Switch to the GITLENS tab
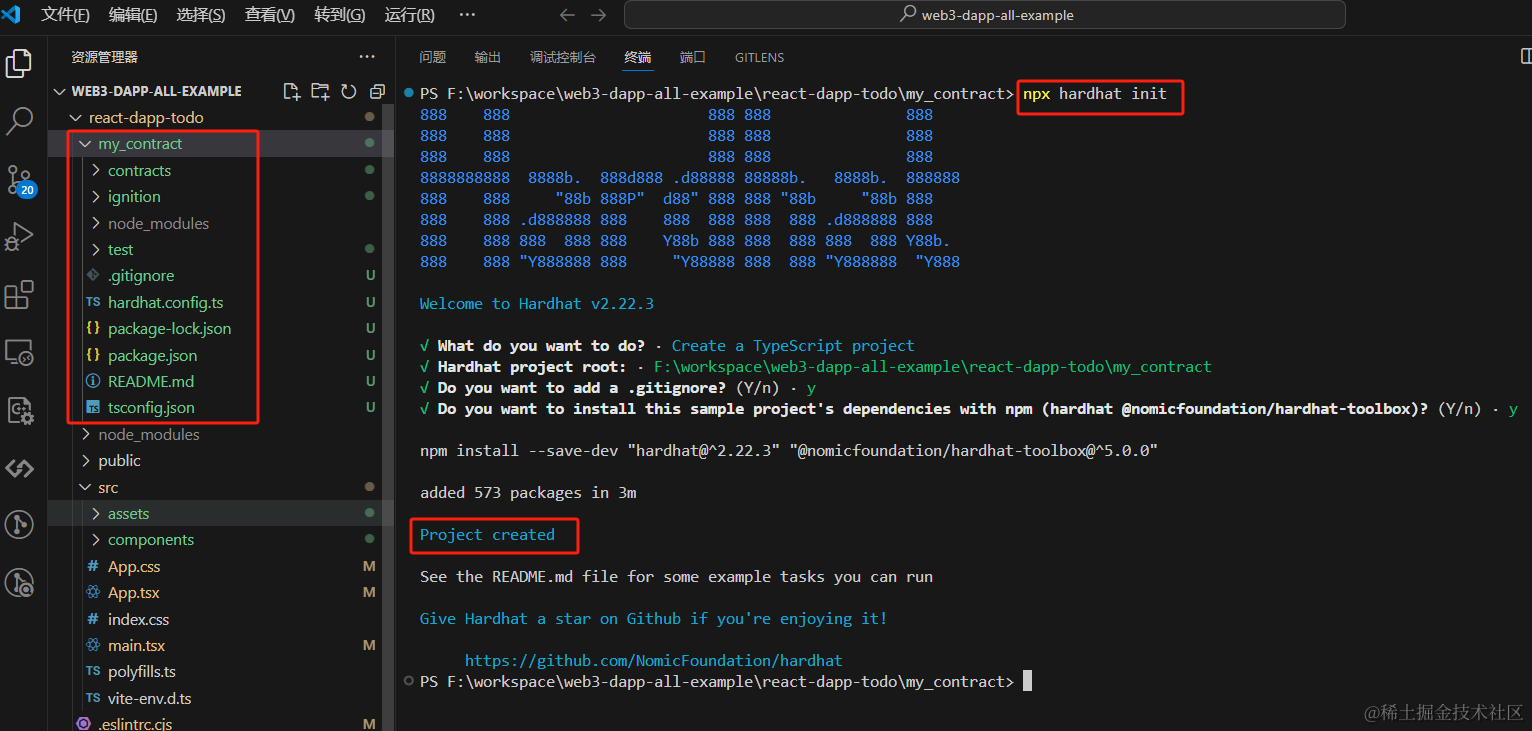 pos(760,57)
